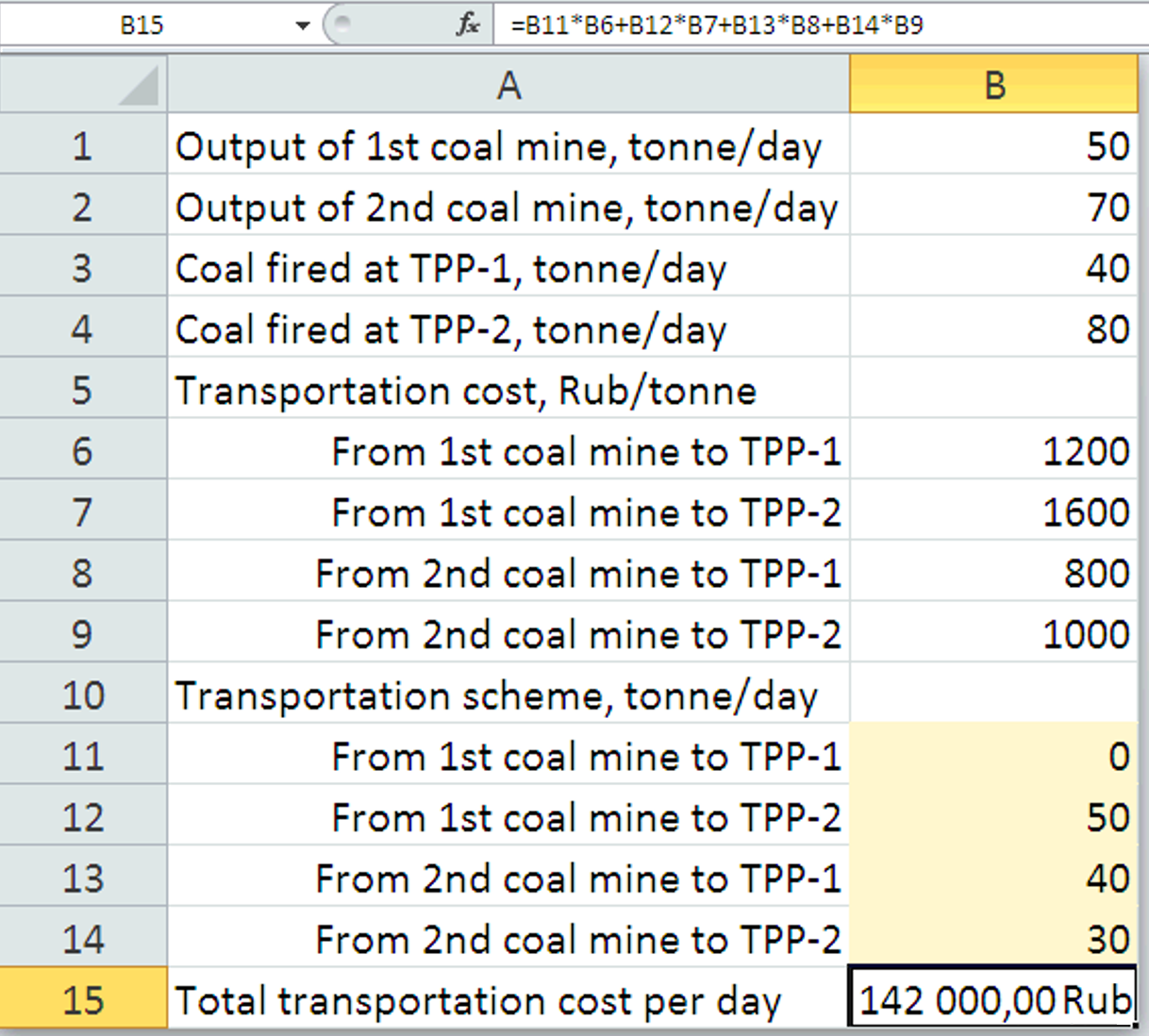This screenshot has width=1149, height=1036.
Task: Open the Name Box dropdown arrow
Action: tap(303, 25)
